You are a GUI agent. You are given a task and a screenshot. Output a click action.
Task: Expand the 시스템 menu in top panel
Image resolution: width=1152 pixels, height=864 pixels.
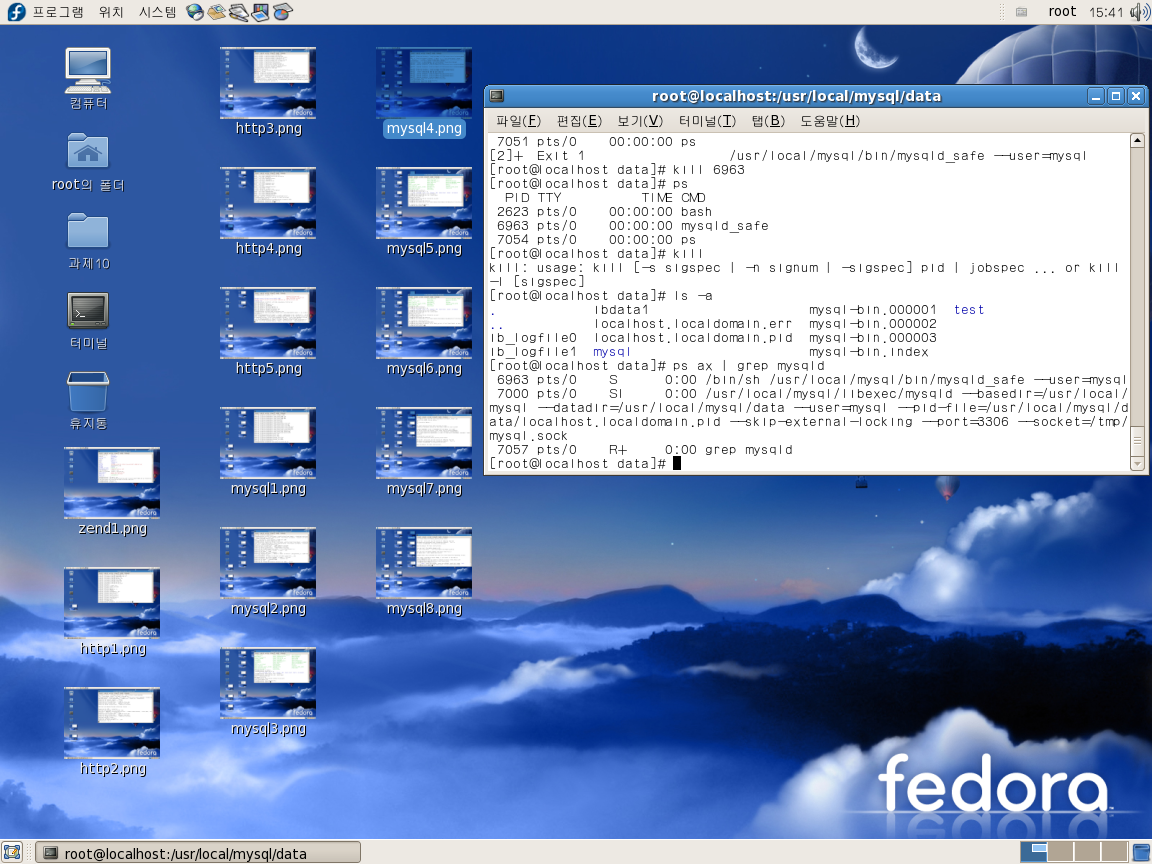157,12
